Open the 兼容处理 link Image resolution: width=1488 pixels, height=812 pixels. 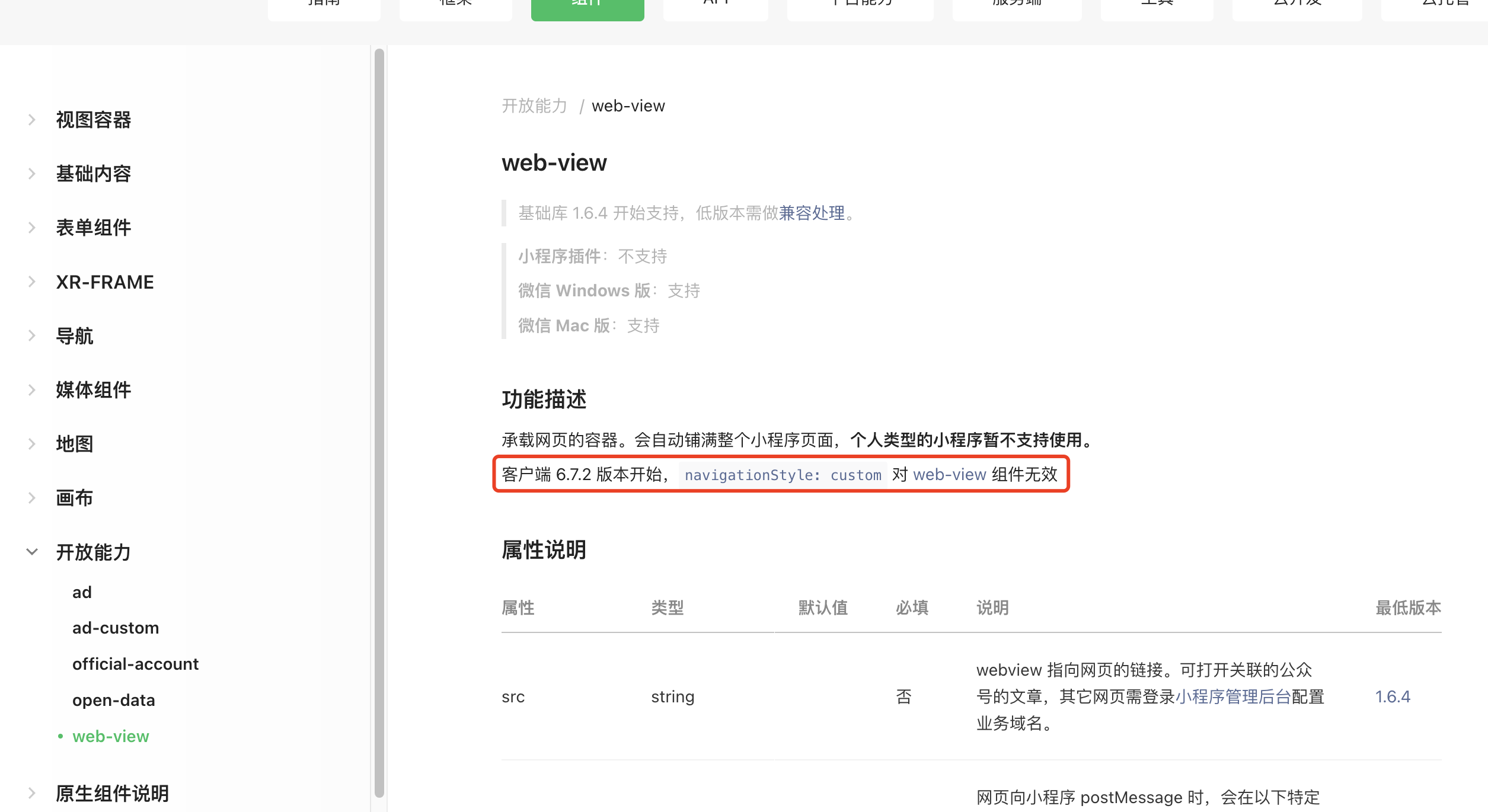coord(812,213)
